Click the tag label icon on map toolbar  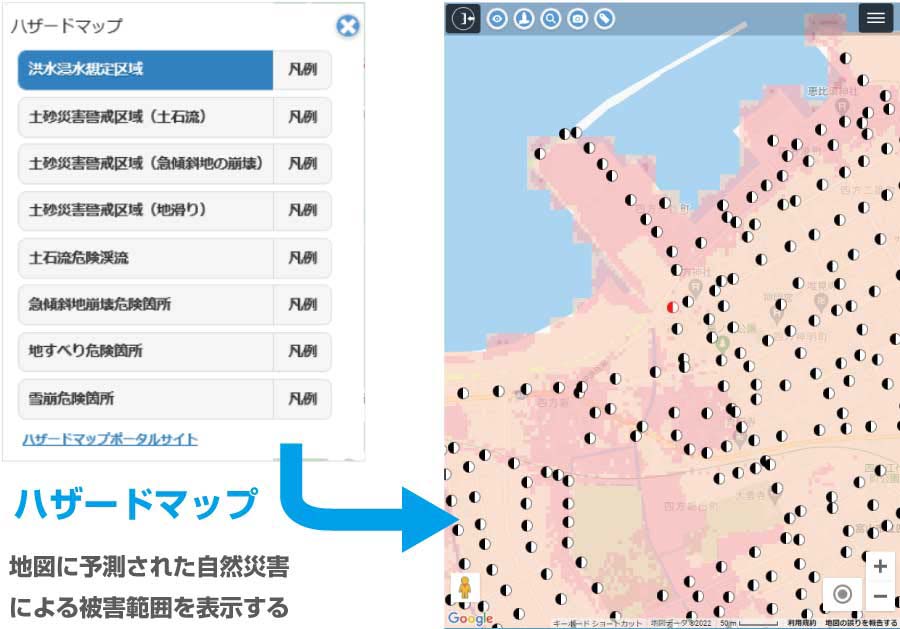604,19
